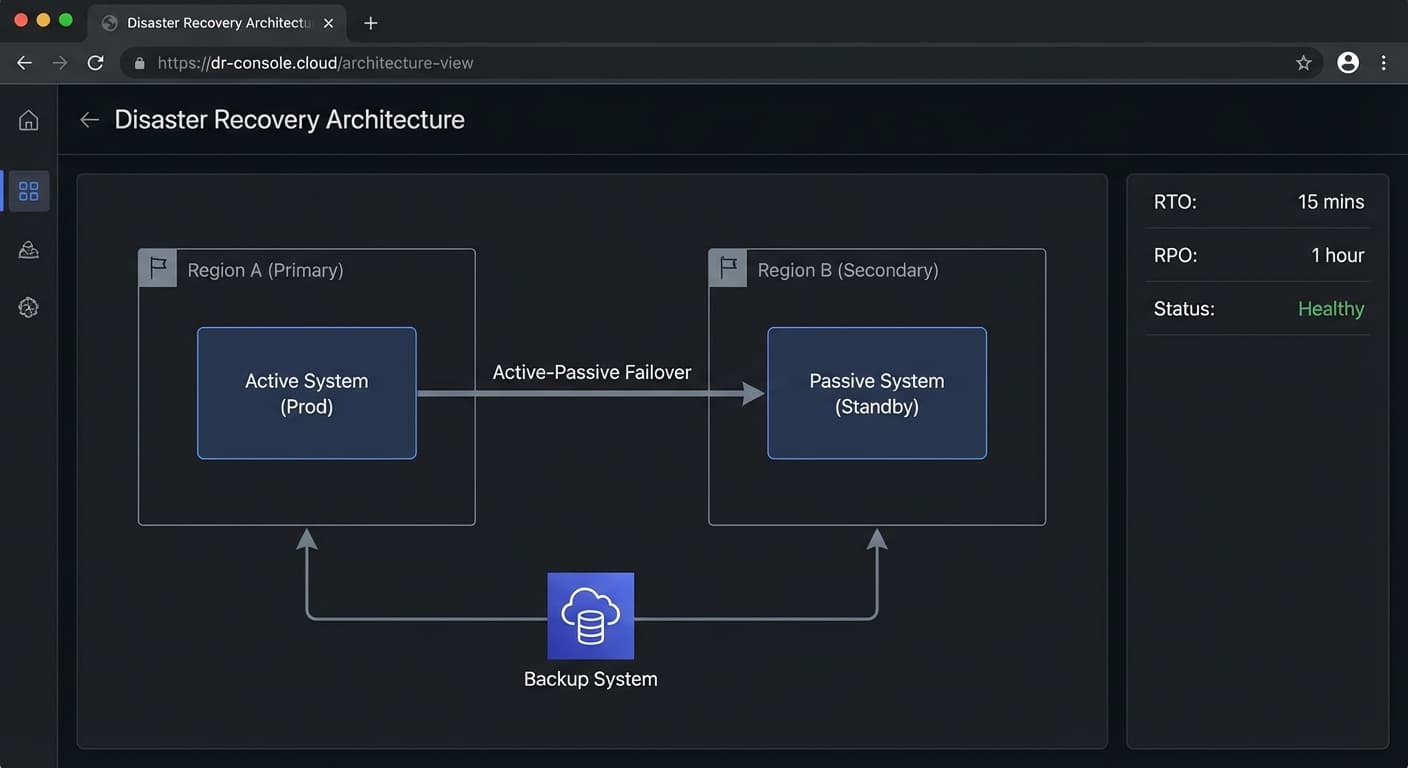Image resolution: width=1408 pixels, height=768 pixels.
Task: Select the Disaster Recovery Architecture browser tab
Action: (x=218, y=23)
